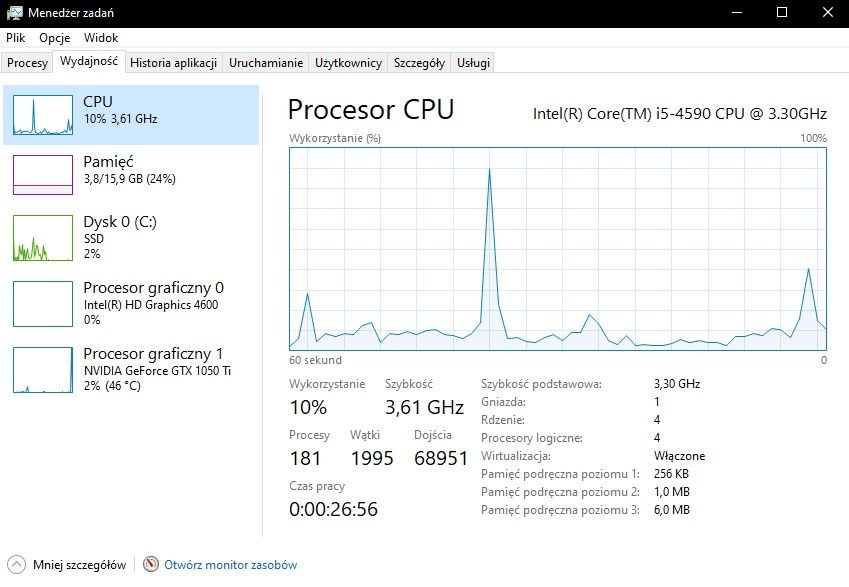
Task: Select the CPU mini graph thumbnail
Action: pos(43,115)
